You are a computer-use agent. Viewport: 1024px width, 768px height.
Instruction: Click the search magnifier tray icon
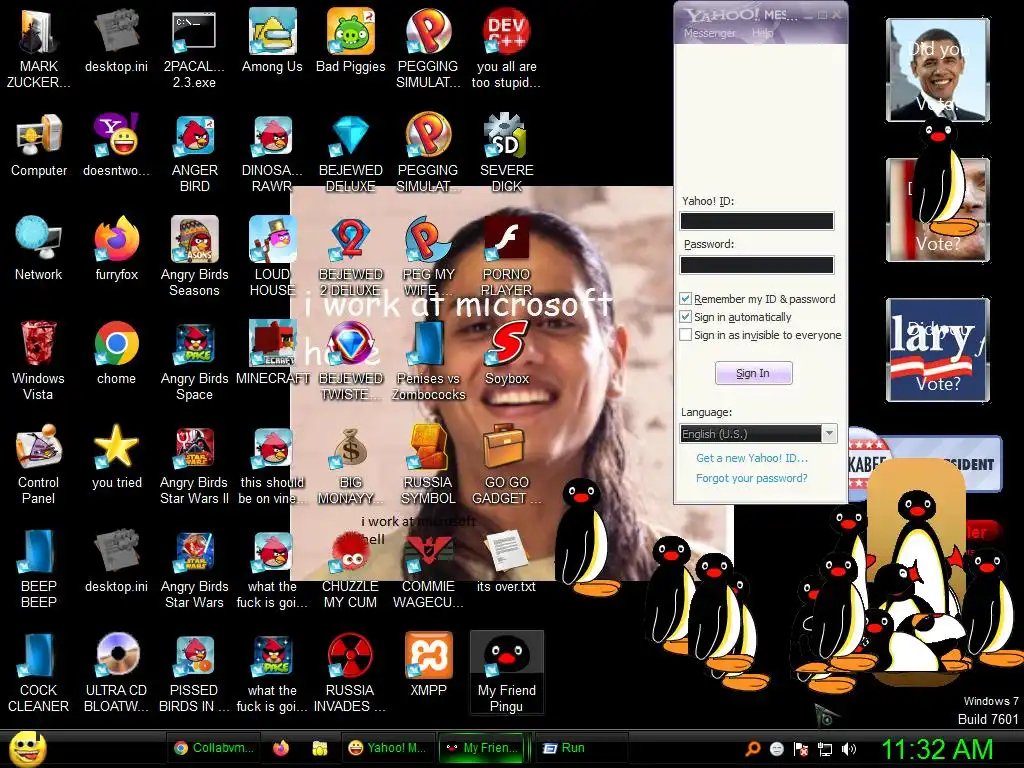[x=753, y=749]
